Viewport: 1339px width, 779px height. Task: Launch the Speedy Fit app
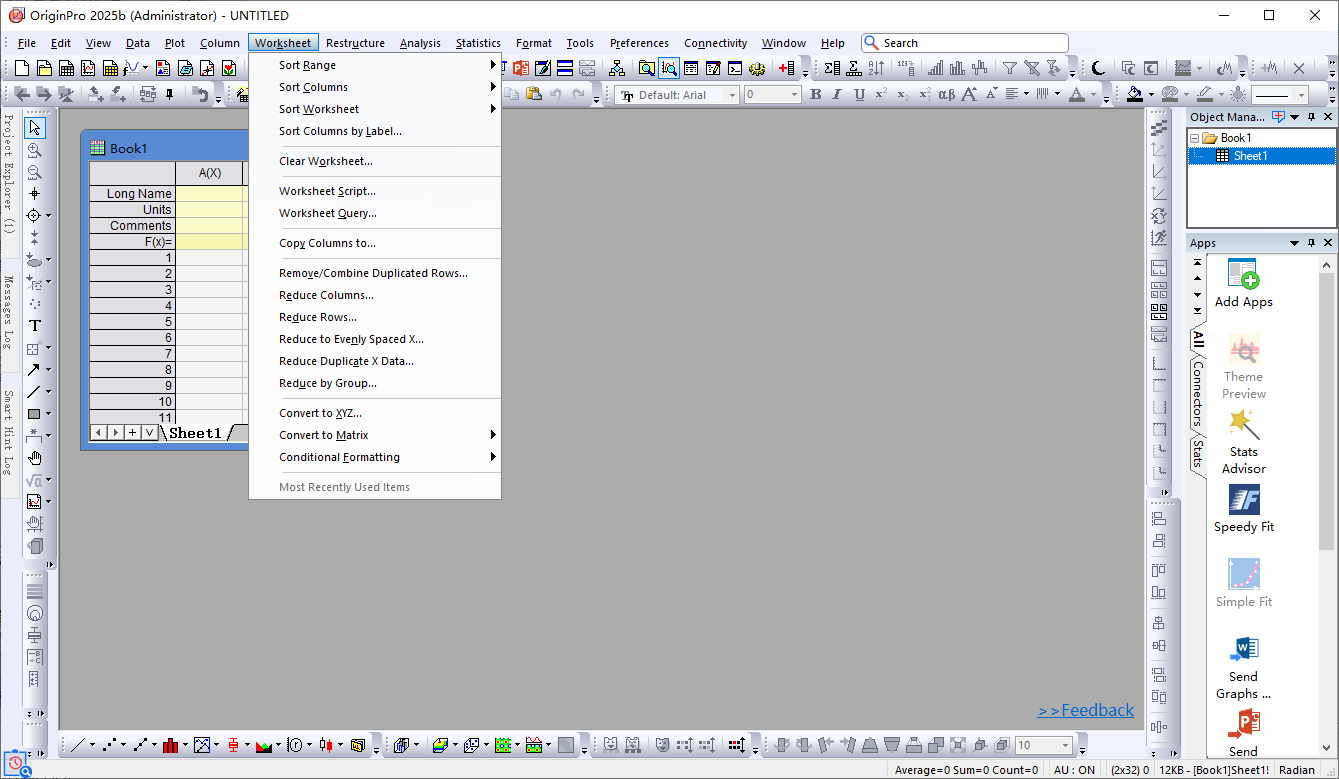pyautogui.click(x=1243, y=509)
